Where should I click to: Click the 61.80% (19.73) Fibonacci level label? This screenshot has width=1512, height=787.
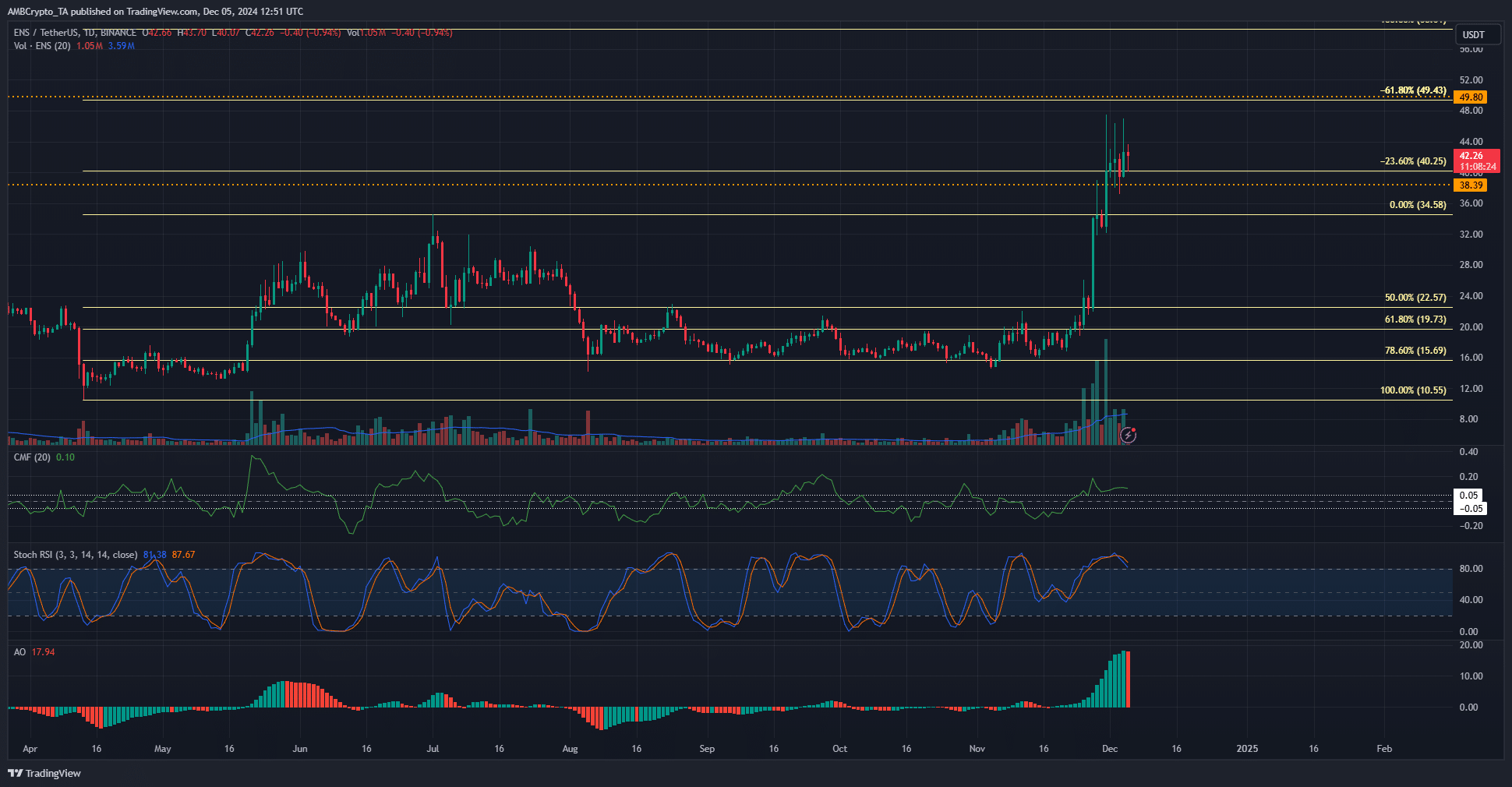coord(1415,319)
